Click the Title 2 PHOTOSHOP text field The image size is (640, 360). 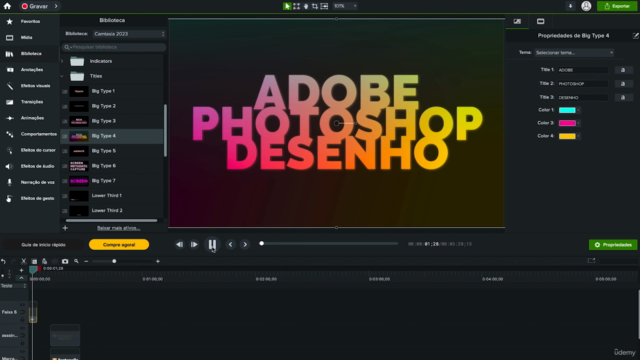tap(583, 84)
